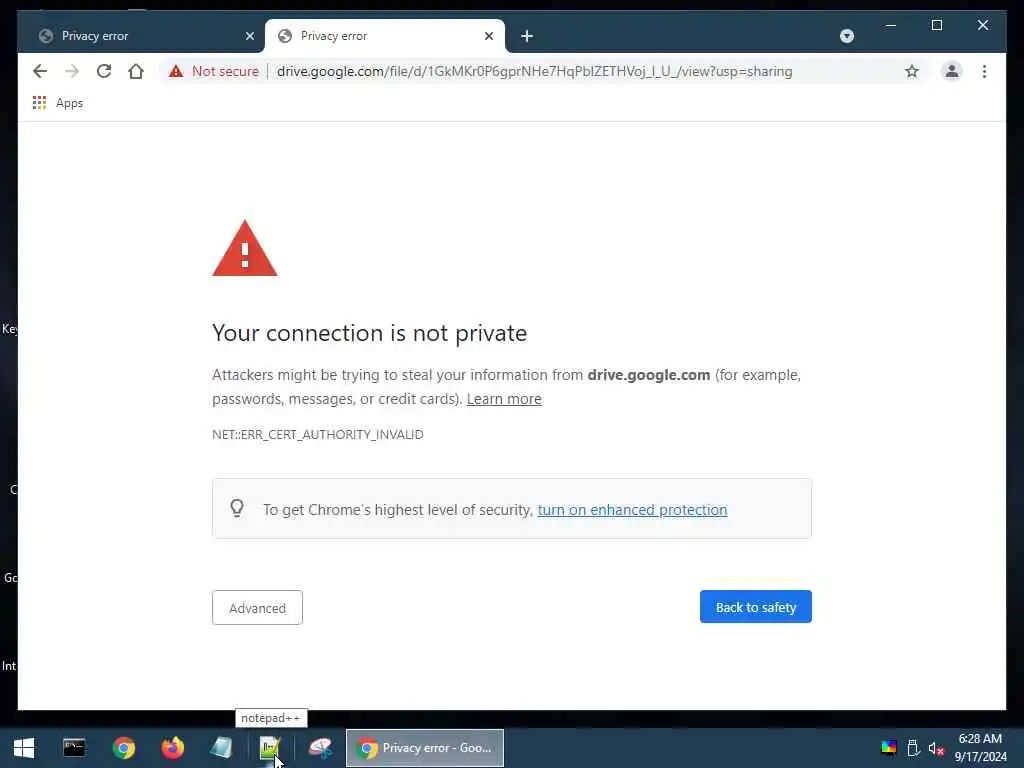1024x768 pixels.
Task: Click the browser forward arrow
Action: pos(72,71)
